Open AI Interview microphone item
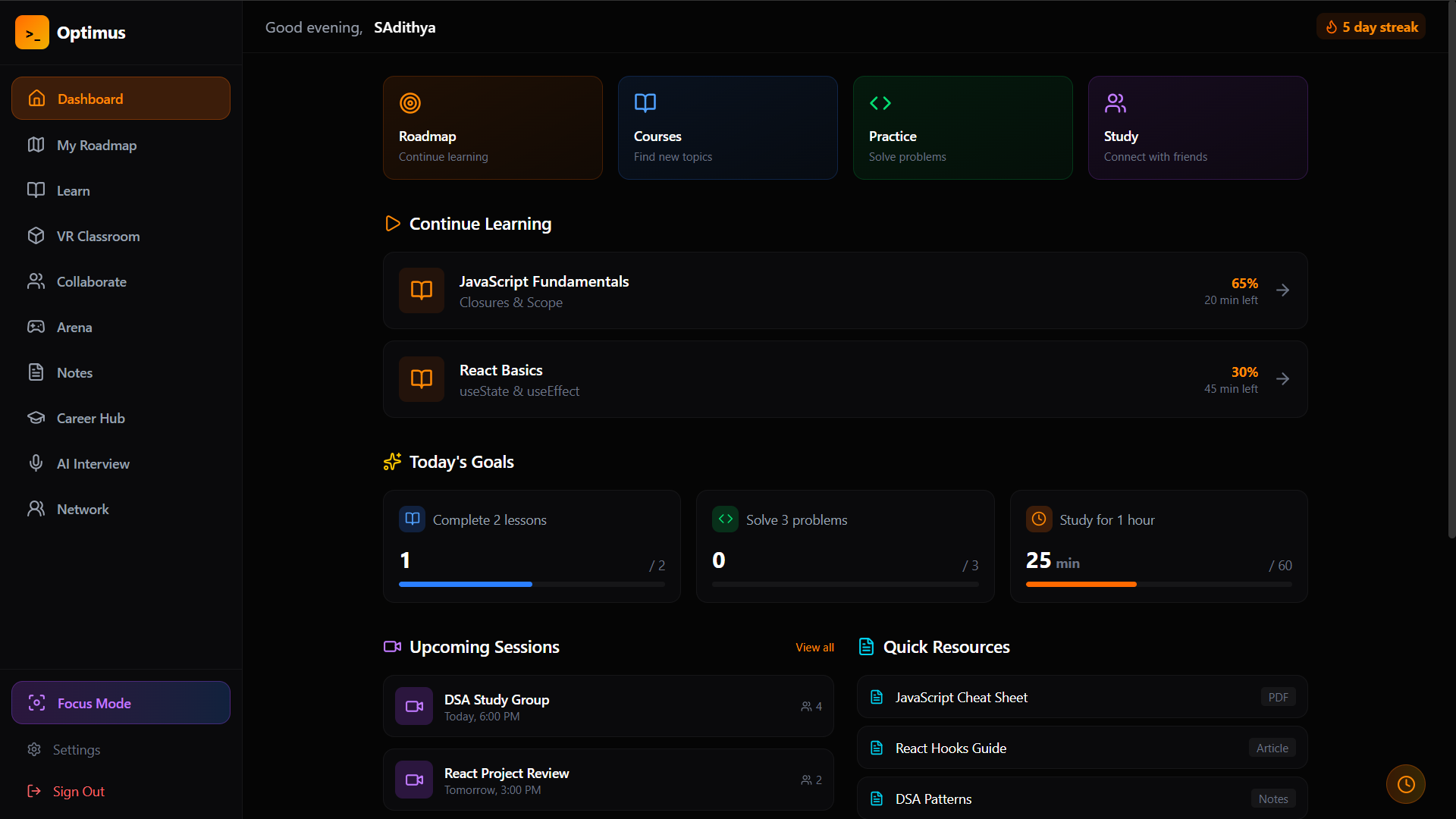Viewport: 1456px width, 819px height. click(x=93, y=464)
